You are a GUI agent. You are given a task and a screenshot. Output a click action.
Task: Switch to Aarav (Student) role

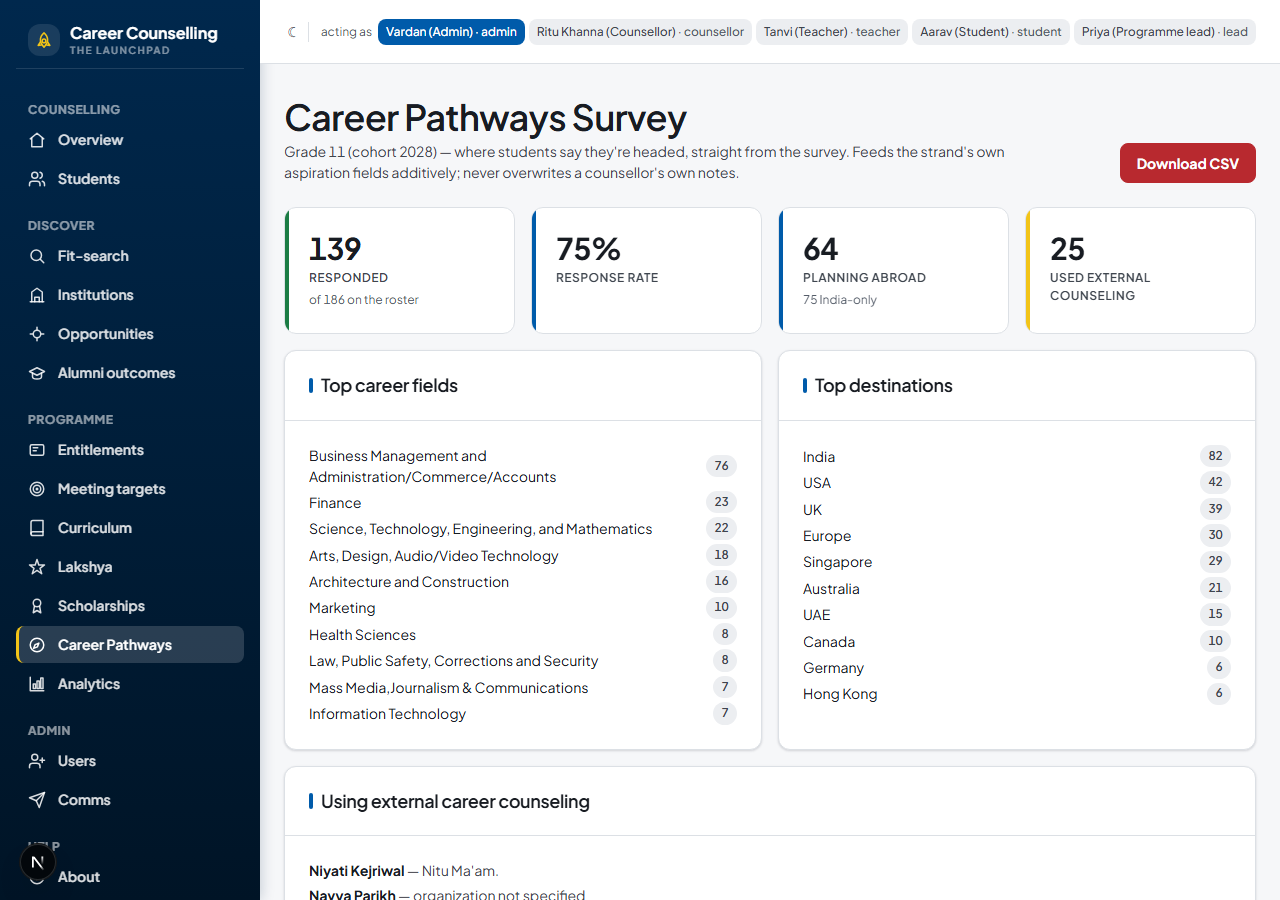coord(991,32)
